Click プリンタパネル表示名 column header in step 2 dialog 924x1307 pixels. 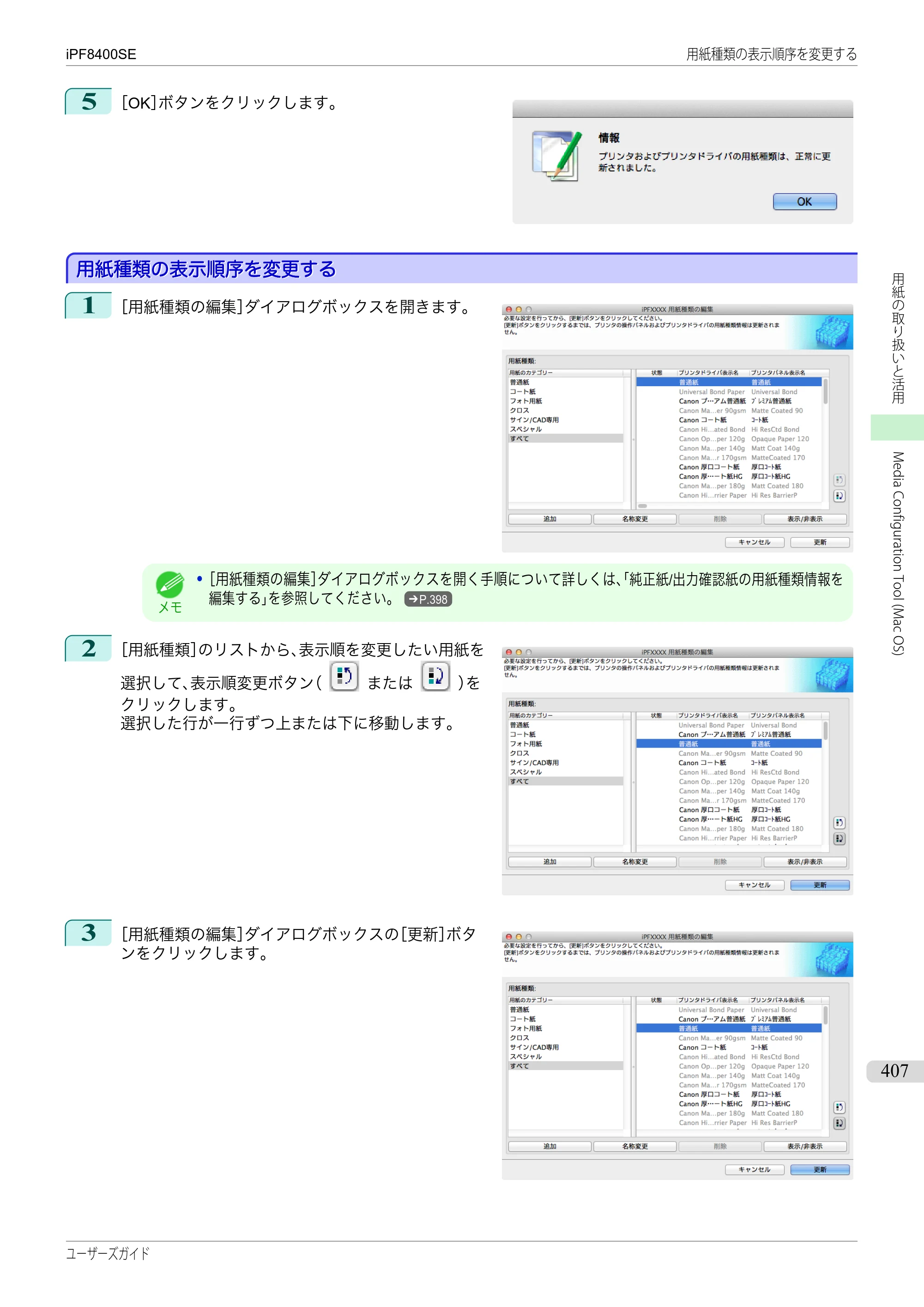click(x=785, y=716)
